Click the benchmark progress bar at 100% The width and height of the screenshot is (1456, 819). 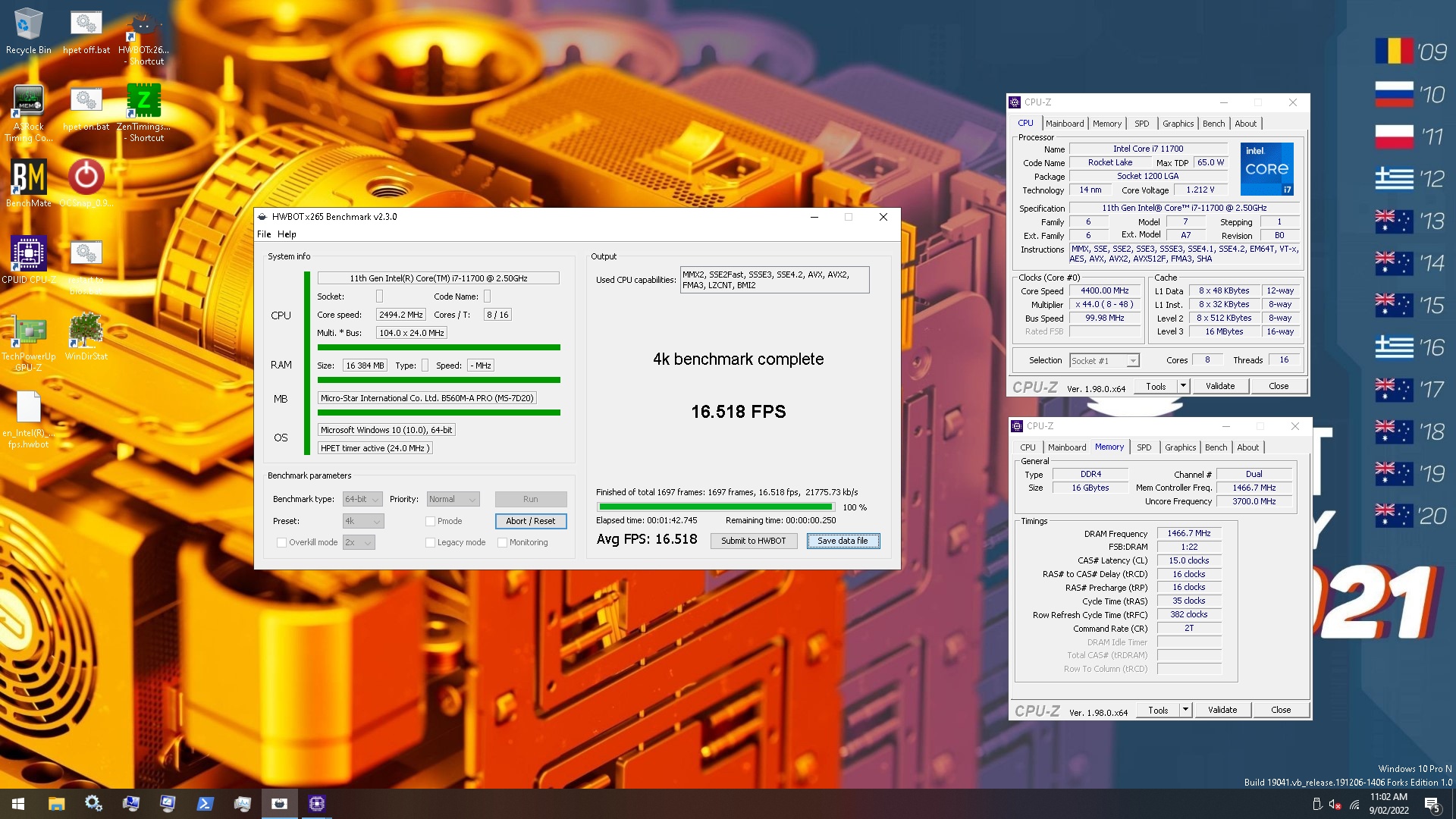click(715, 507)
